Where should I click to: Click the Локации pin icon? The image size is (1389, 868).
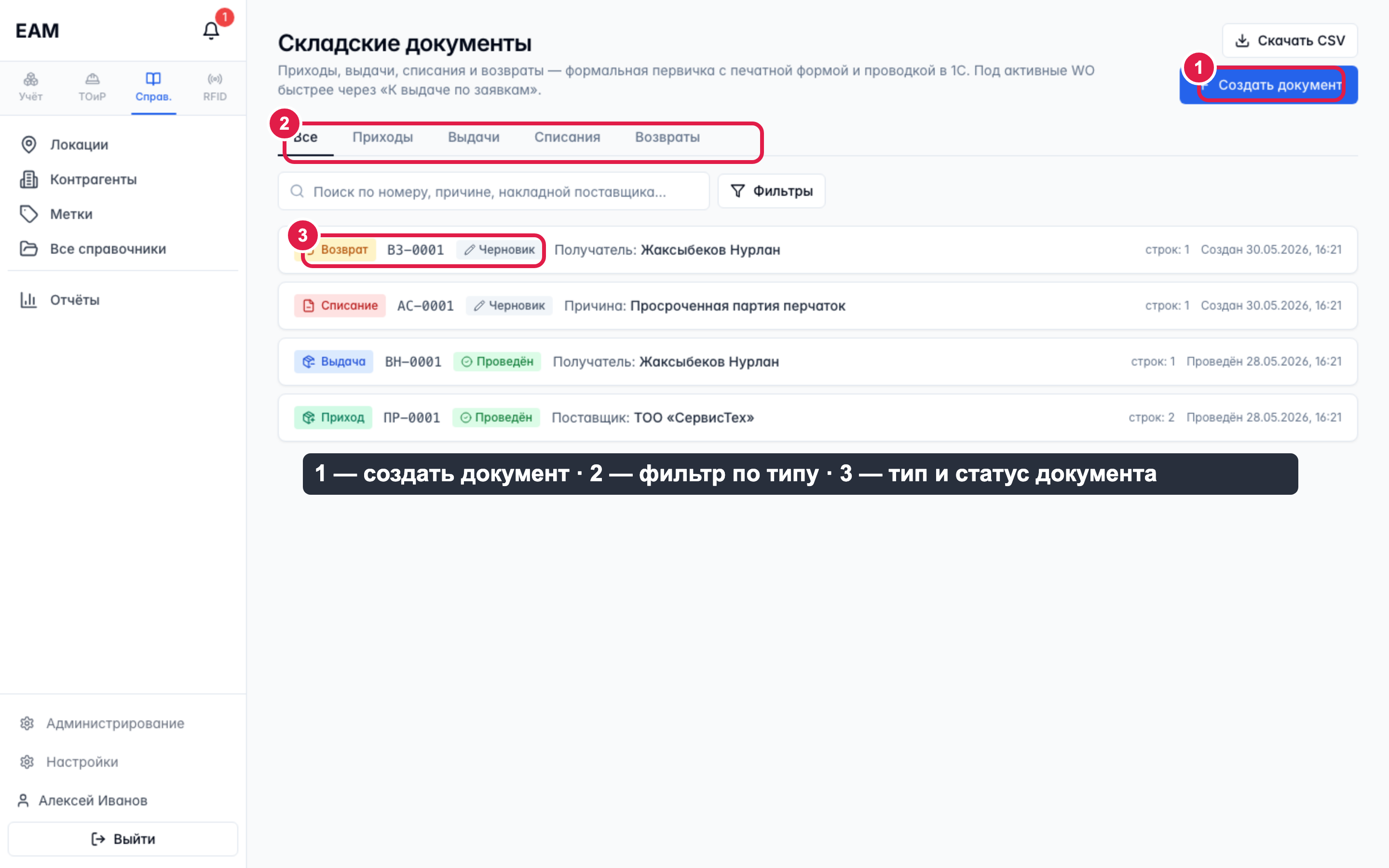[x=29, y=145]
